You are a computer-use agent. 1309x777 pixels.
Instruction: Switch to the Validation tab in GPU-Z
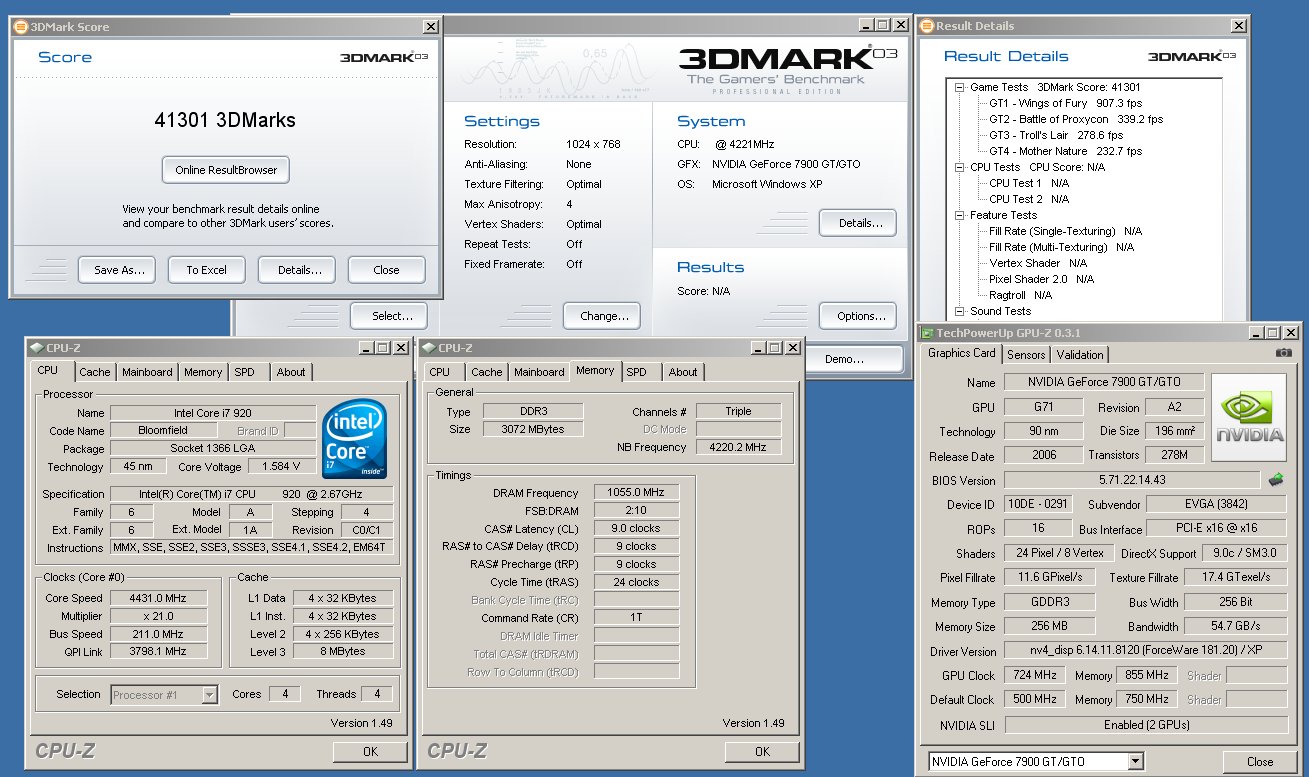coord(1080,355)
